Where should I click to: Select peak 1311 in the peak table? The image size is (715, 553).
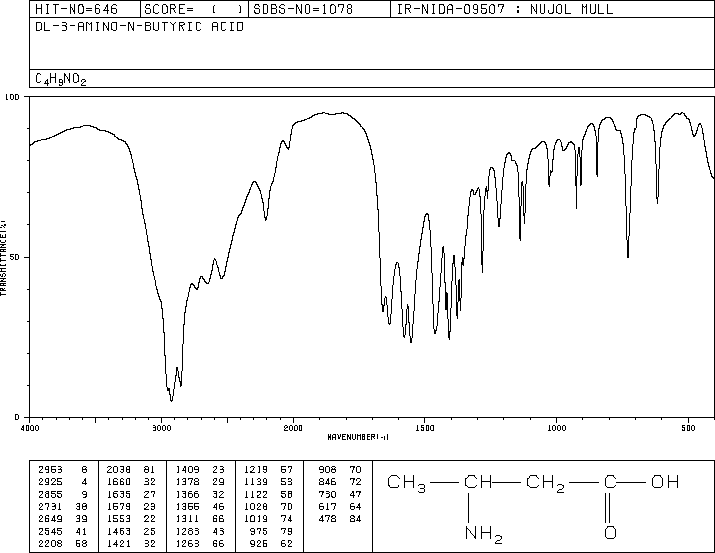(x=187, y=519)
